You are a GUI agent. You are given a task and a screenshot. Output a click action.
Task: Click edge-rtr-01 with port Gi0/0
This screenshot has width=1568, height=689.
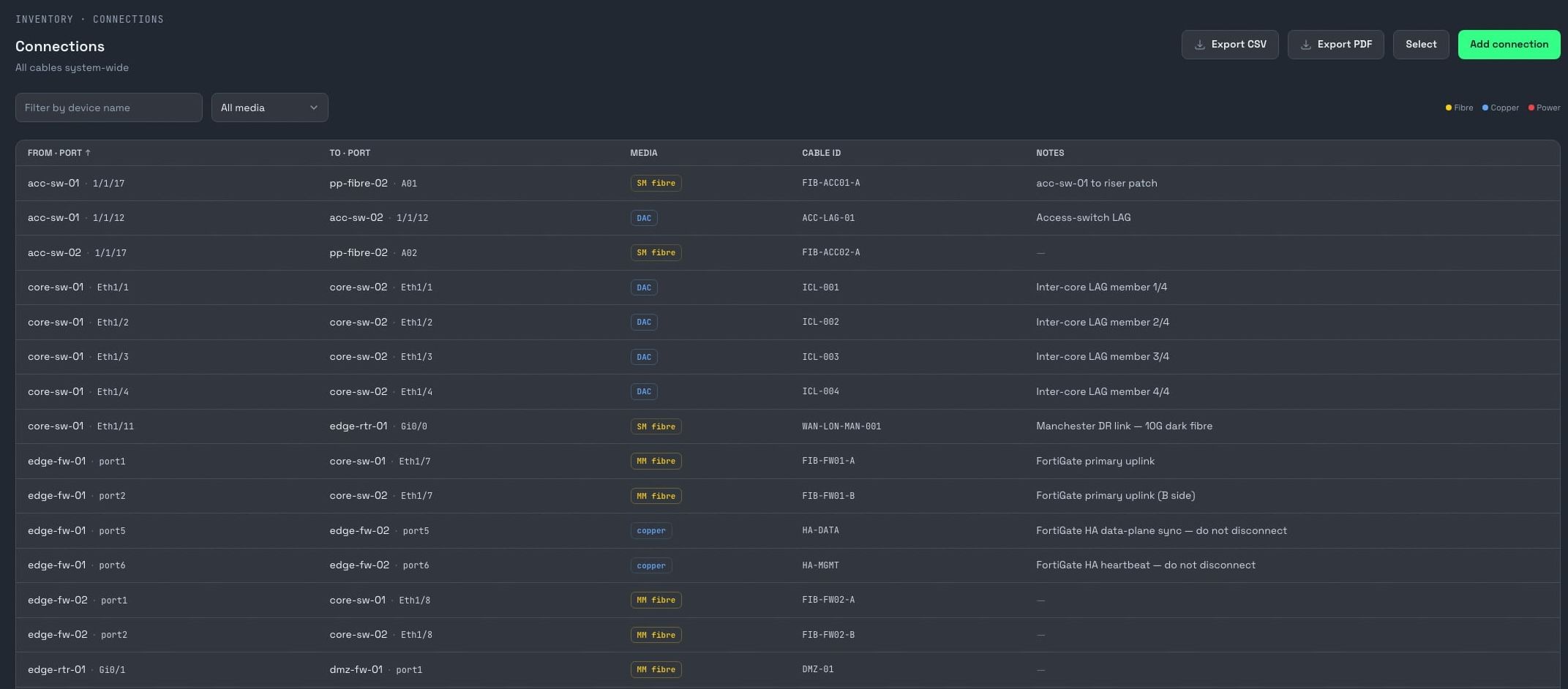(x=359, y=426)
